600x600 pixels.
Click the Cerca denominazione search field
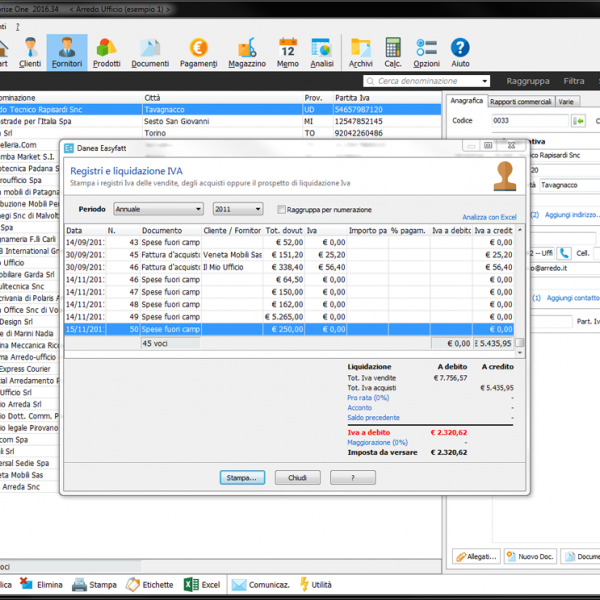pos(427,81)
